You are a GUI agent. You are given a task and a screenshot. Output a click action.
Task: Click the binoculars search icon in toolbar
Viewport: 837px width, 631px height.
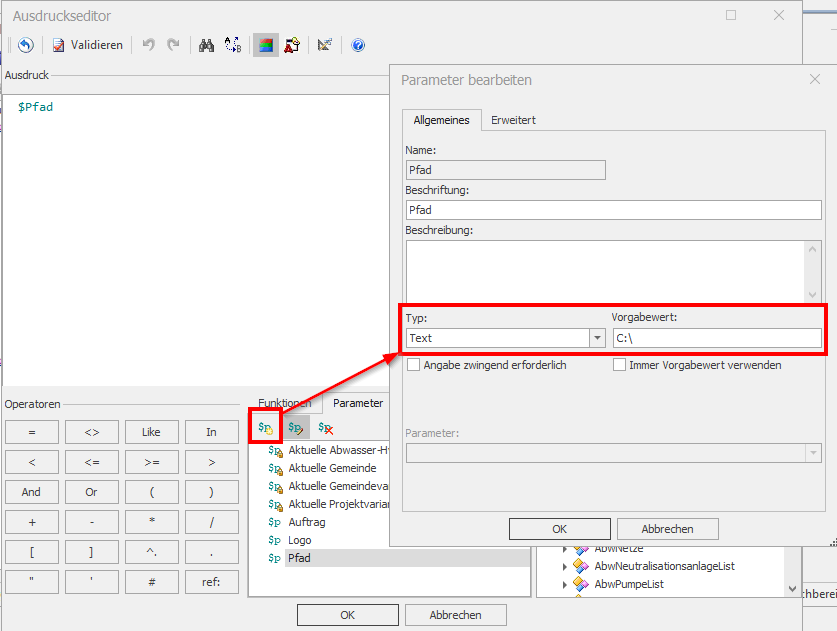(x=207, y=45)
